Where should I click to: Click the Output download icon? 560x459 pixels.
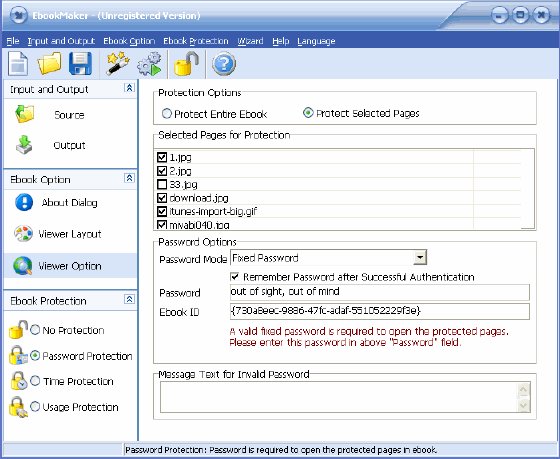pos(24,145)
